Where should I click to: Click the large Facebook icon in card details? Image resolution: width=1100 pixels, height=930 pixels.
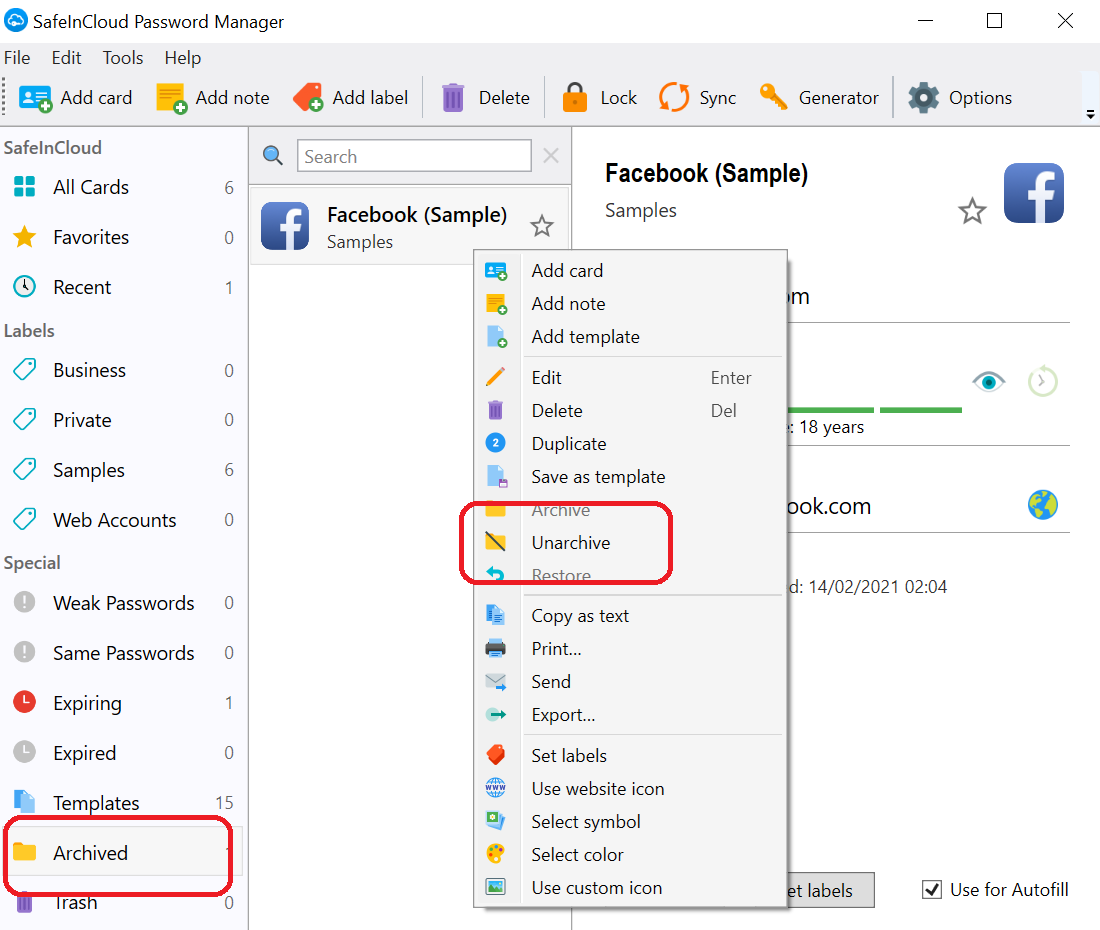[1033, 193]
